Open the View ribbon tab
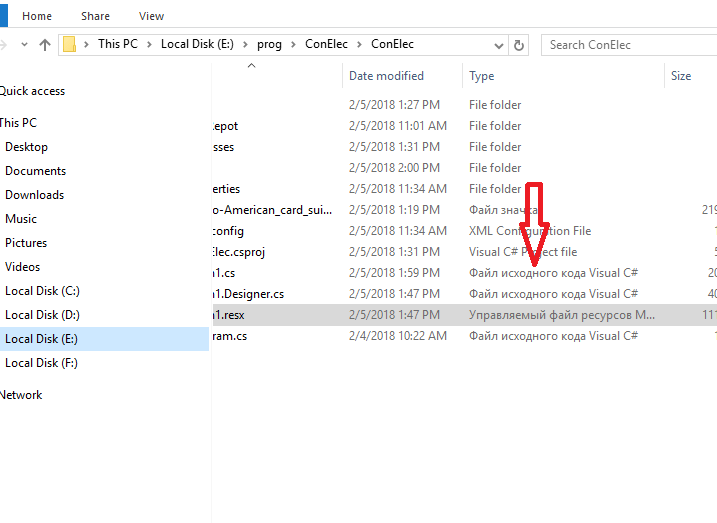 pos(151,16)
